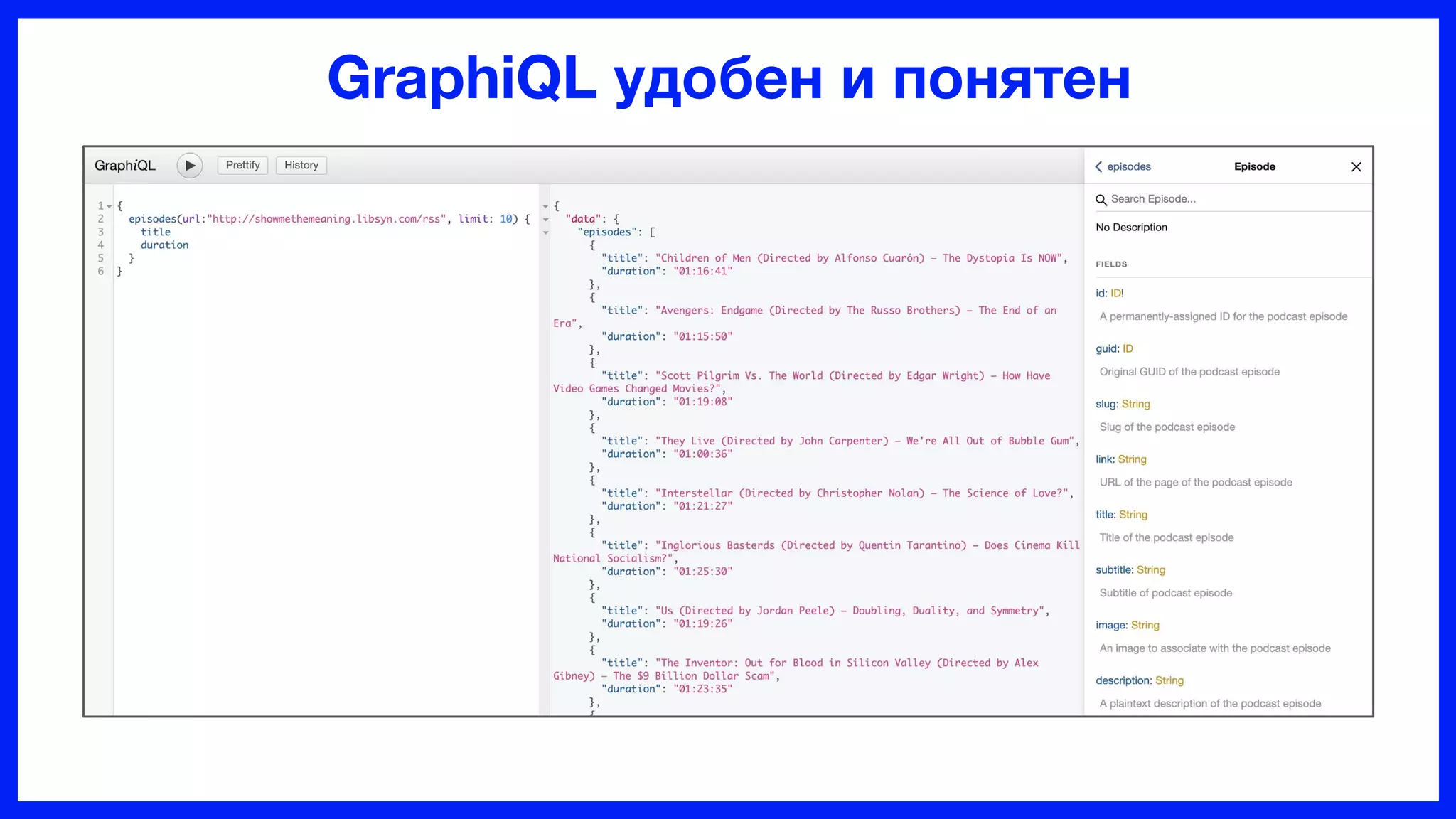
Task: Click "The Inventor: Out for Blood" title
Action: (x=796, y=670)
